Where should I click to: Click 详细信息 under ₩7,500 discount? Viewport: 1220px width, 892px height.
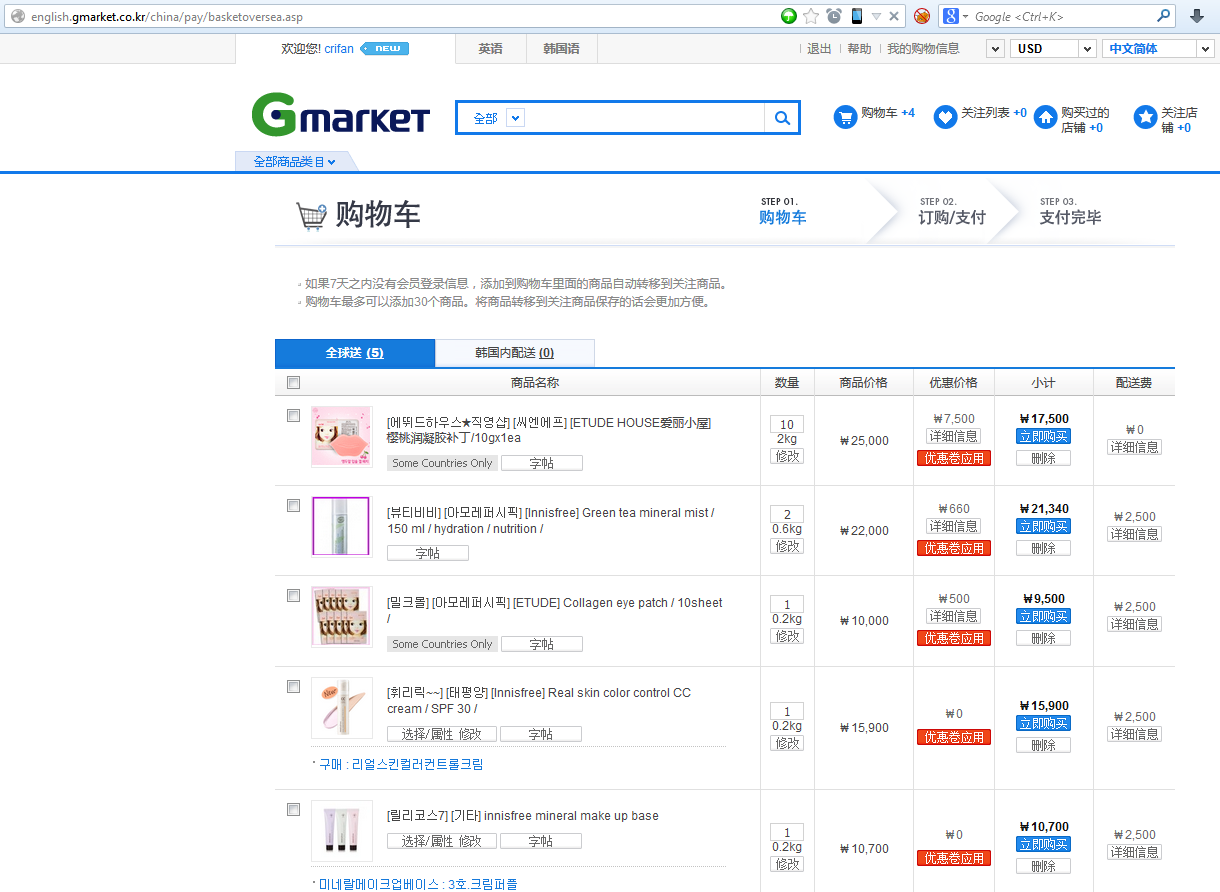[953, 436]
